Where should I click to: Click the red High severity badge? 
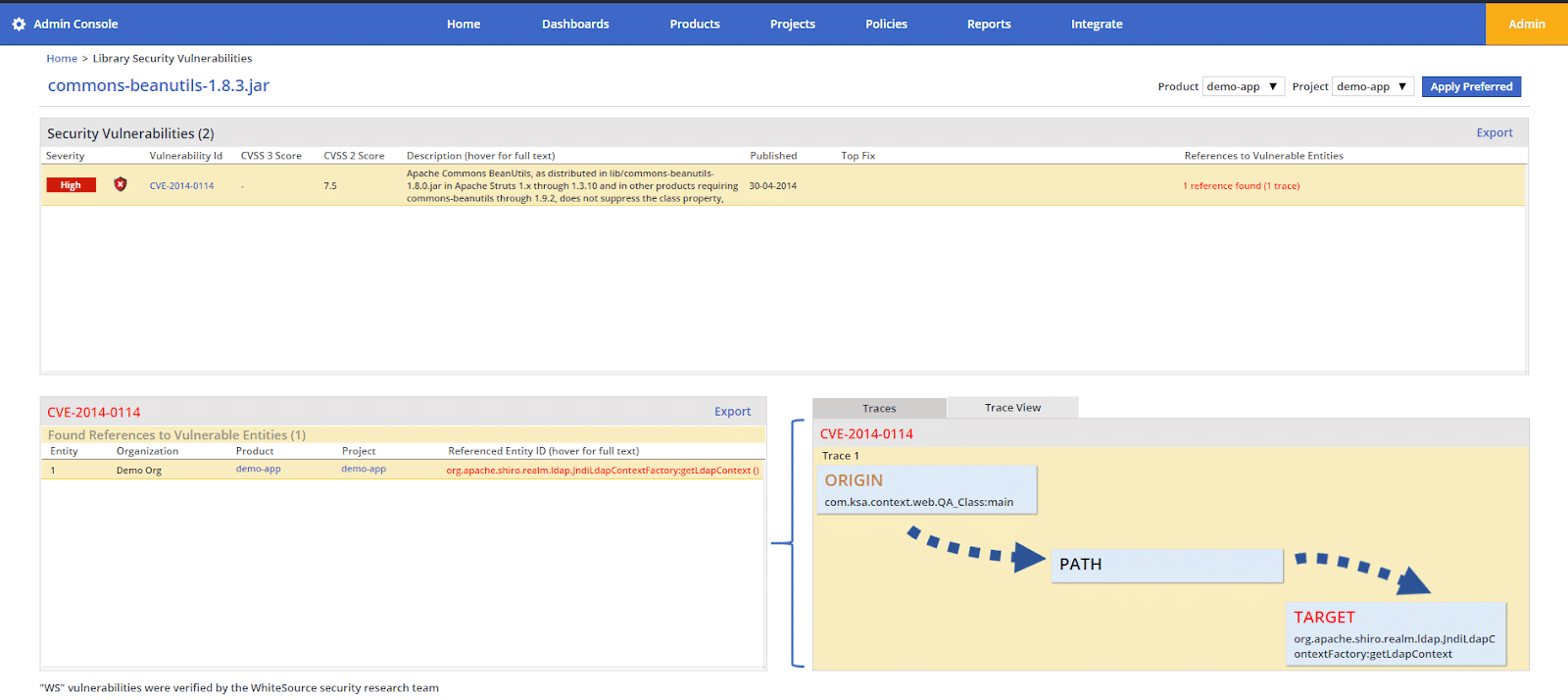coord(71,185)
